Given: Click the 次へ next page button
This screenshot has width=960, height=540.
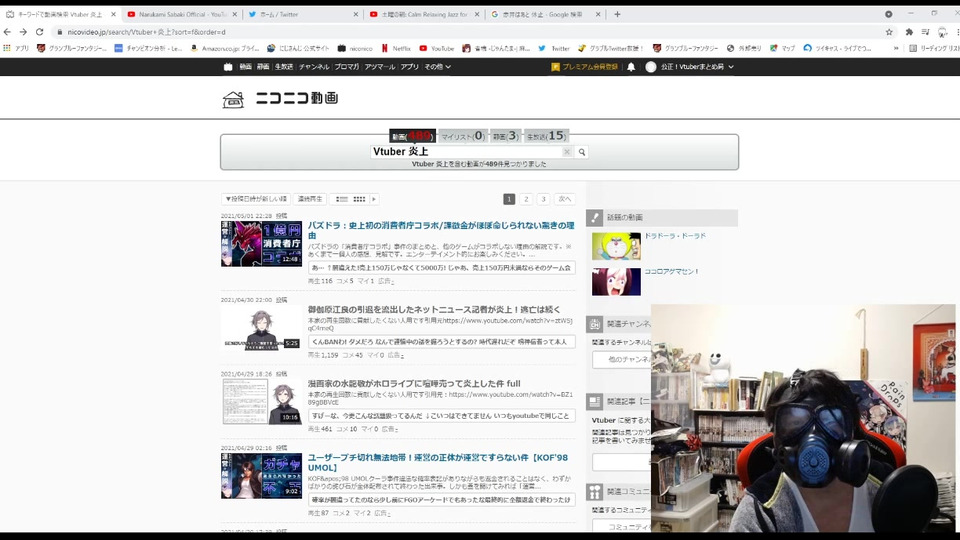Looking at the screenshot, I should tap(564, 199).
